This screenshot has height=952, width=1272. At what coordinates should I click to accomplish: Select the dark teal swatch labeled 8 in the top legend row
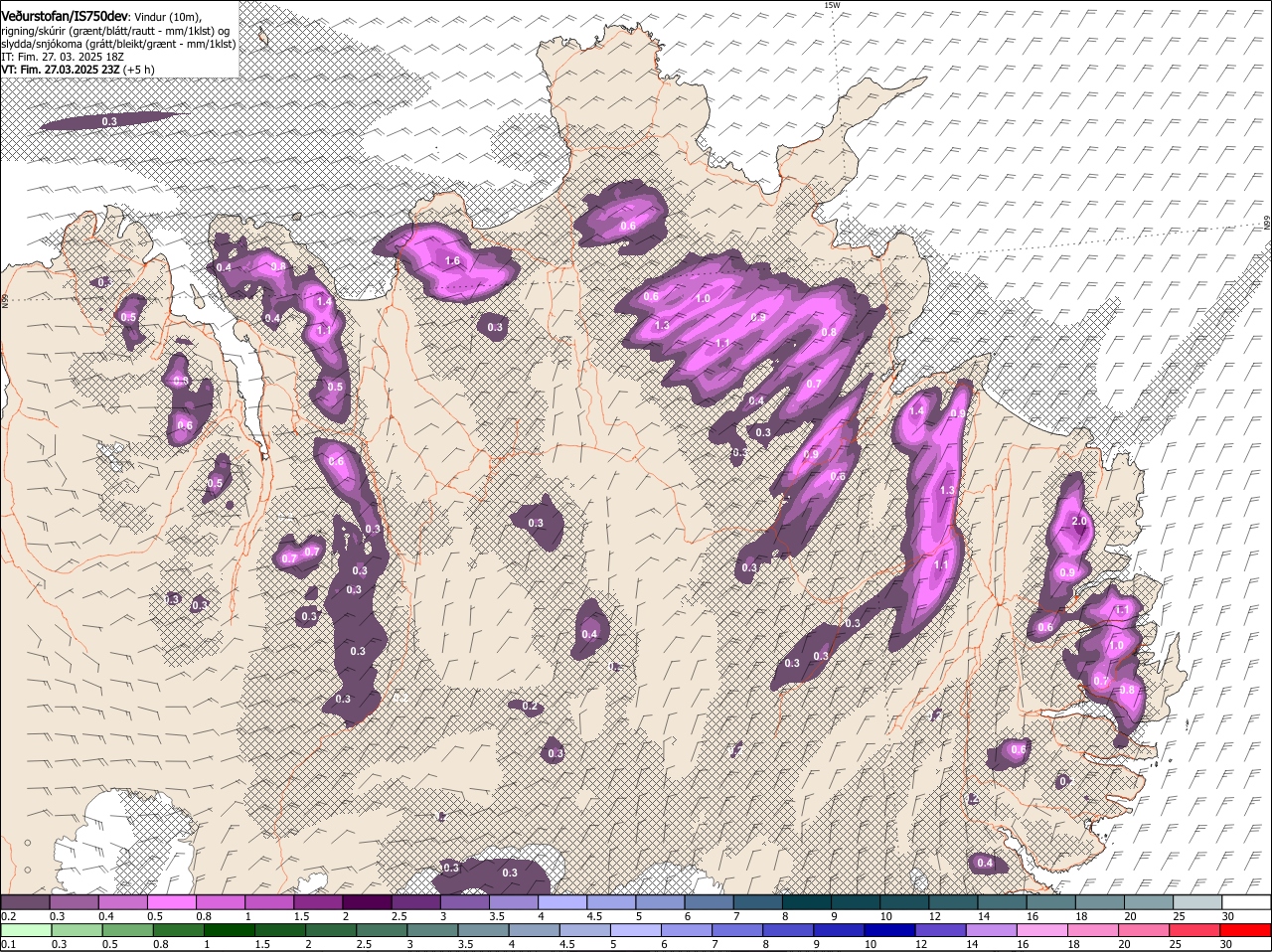click(807, 901)
